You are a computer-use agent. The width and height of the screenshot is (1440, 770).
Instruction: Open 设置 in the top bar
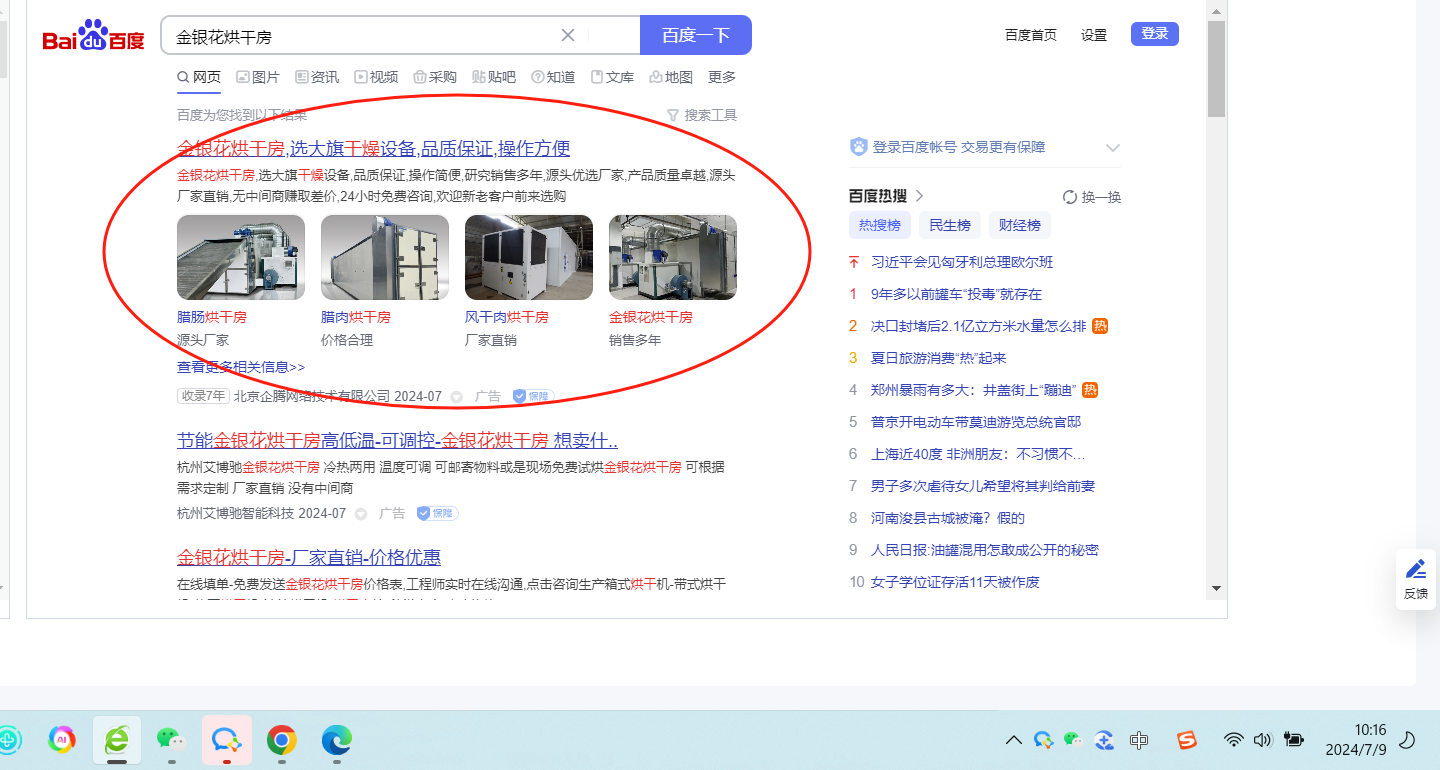(x=1094, y=35)
